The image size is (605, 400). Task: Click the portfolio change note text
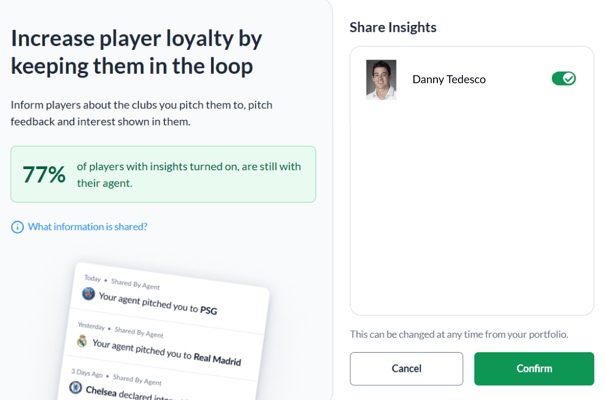[459, 334]
